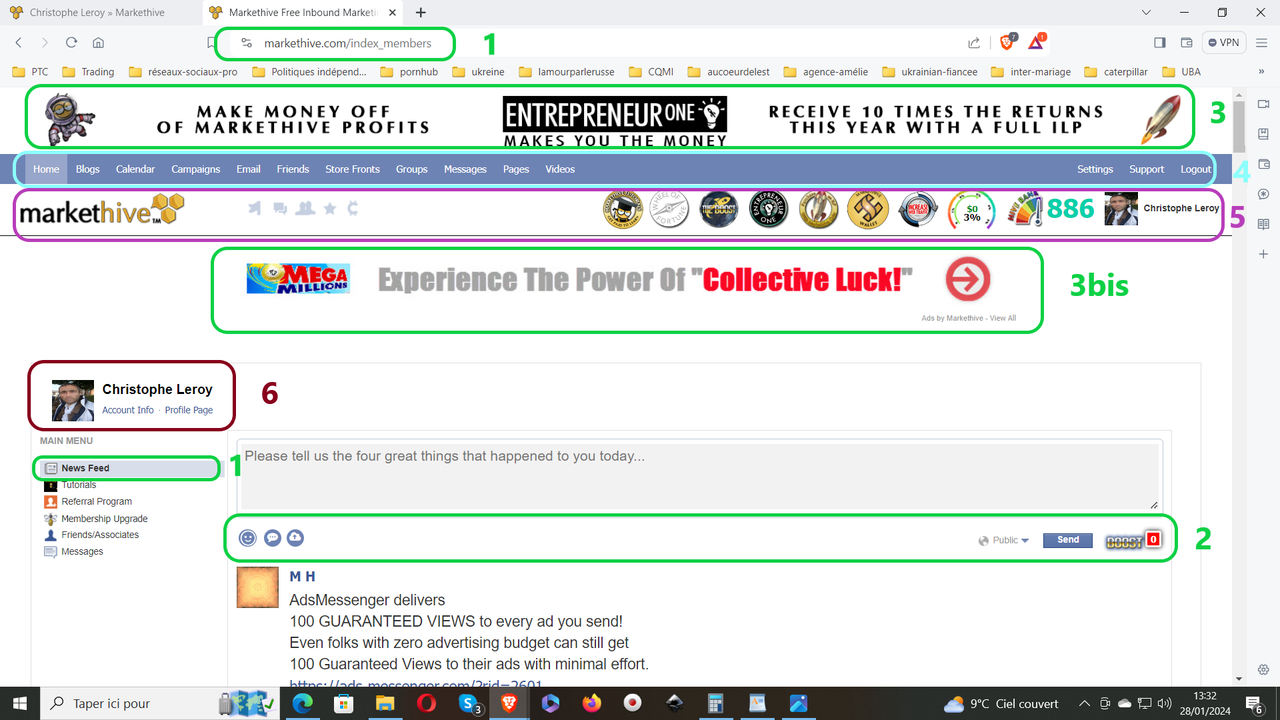Open Friends/Associates in the main menu
The height and width of the screenshot is (720, 1280).
[100, 535]
